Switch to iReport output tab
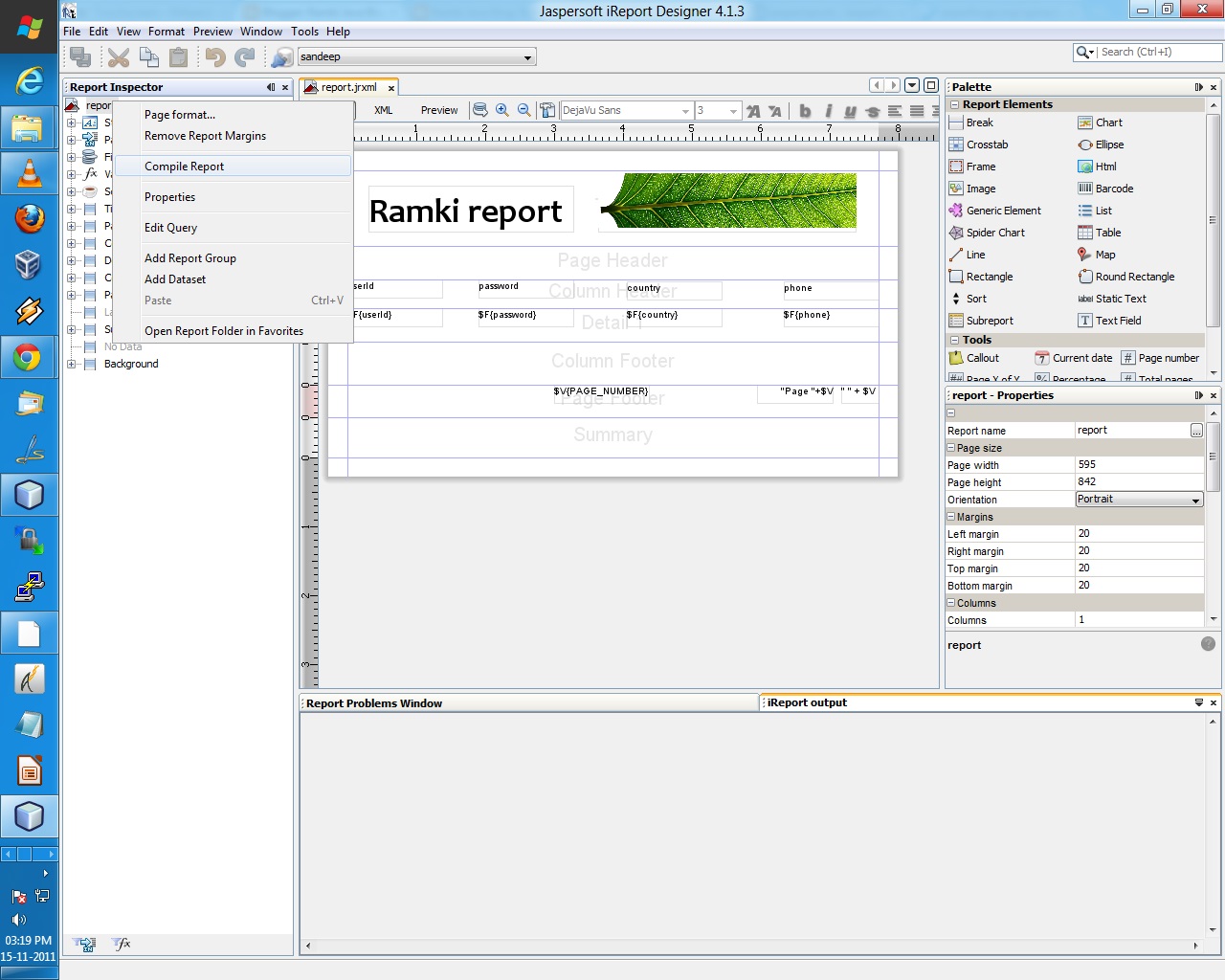Screen dimensions: 1225x980 click(x=807, y=702)
